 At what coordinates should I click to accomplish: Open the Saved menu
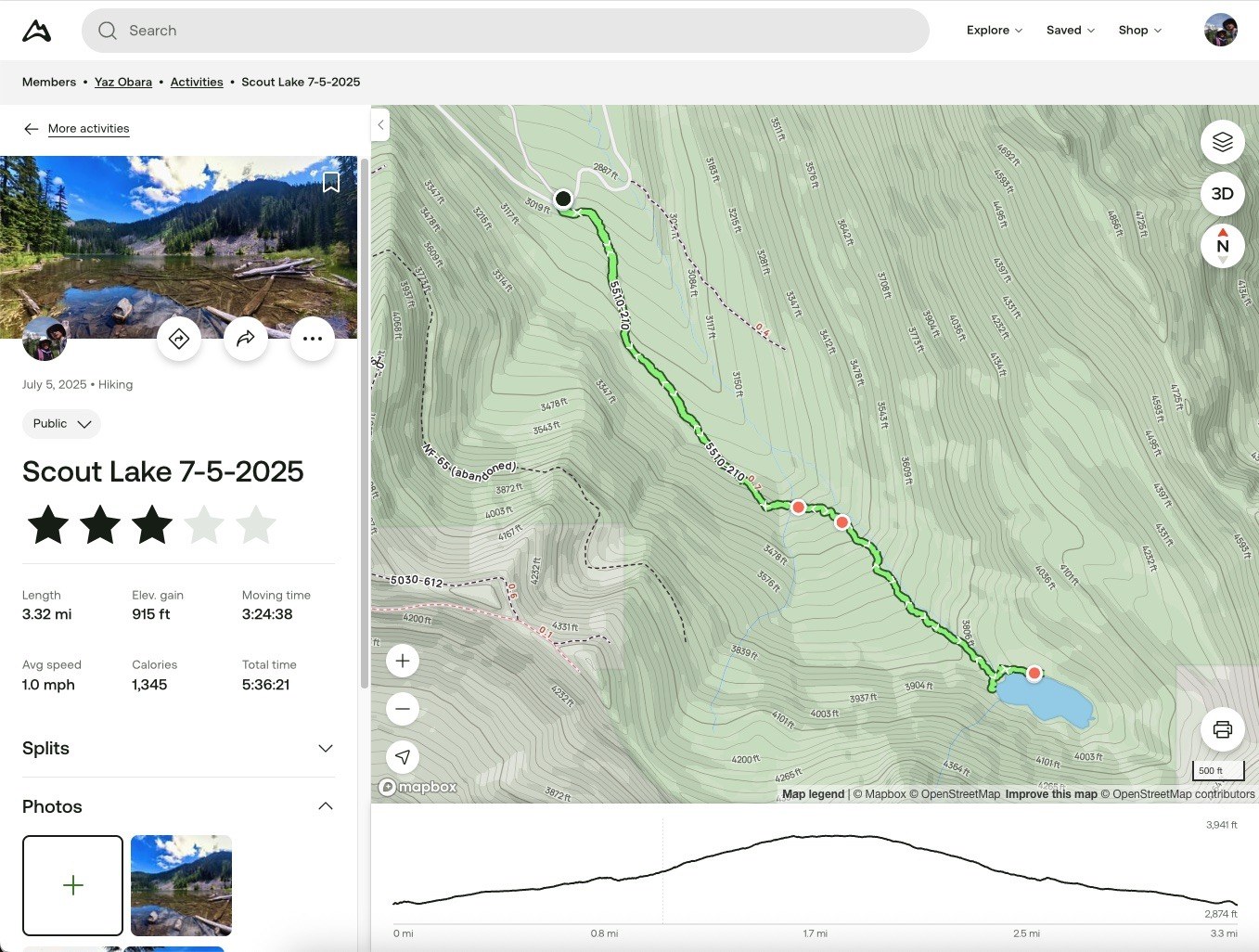(x=1069, y=30)
